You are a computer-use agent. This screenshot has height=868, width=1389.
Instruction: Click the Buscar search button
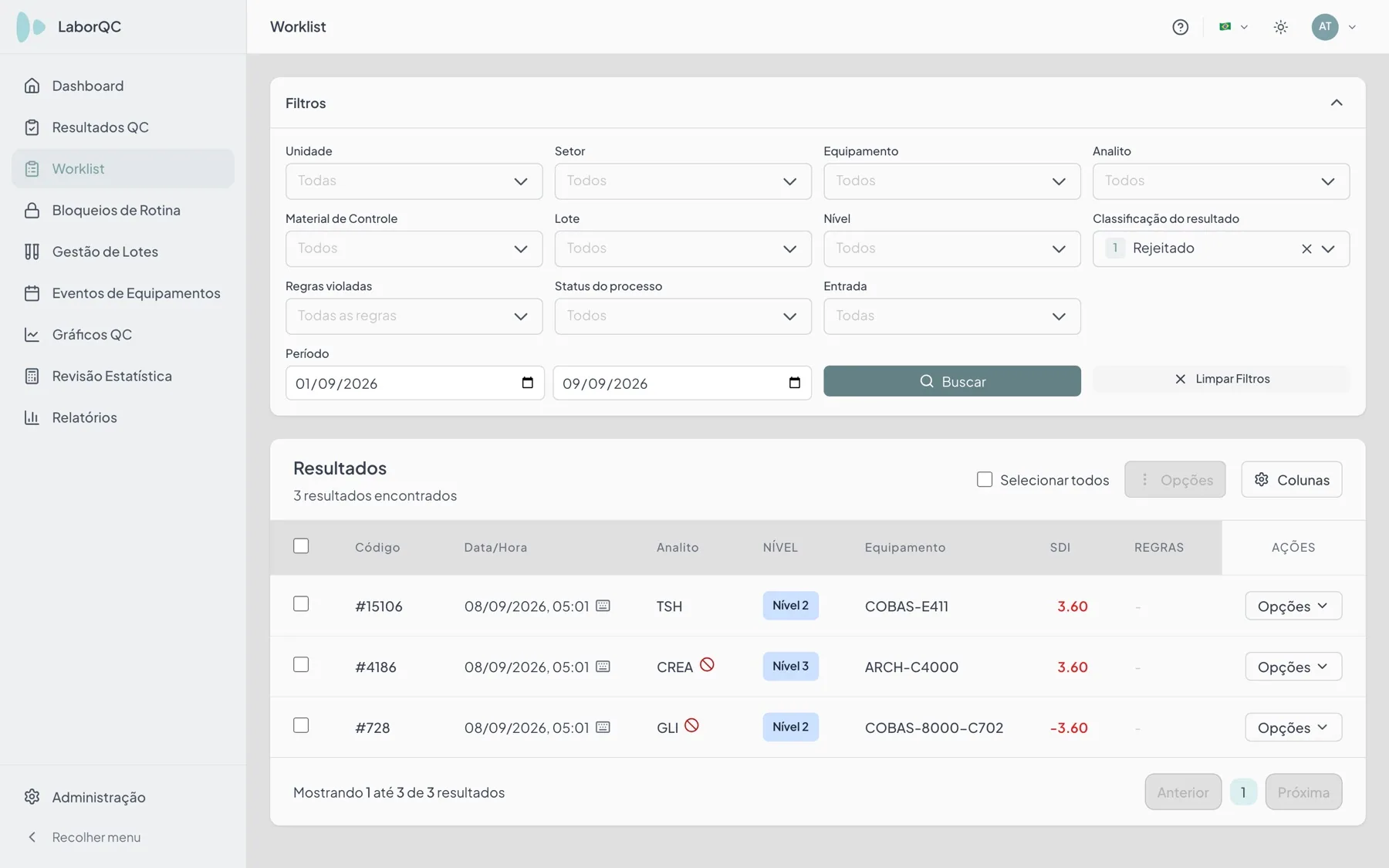pyautogui.click(x=951, y=381)
